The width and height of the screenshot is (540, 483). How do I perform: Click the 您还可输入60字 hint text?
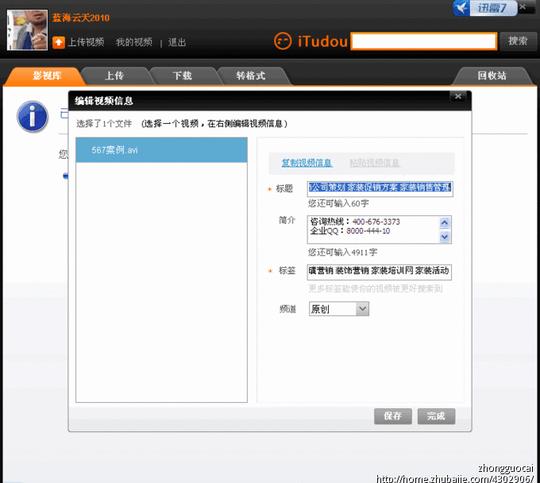(338, 204)
